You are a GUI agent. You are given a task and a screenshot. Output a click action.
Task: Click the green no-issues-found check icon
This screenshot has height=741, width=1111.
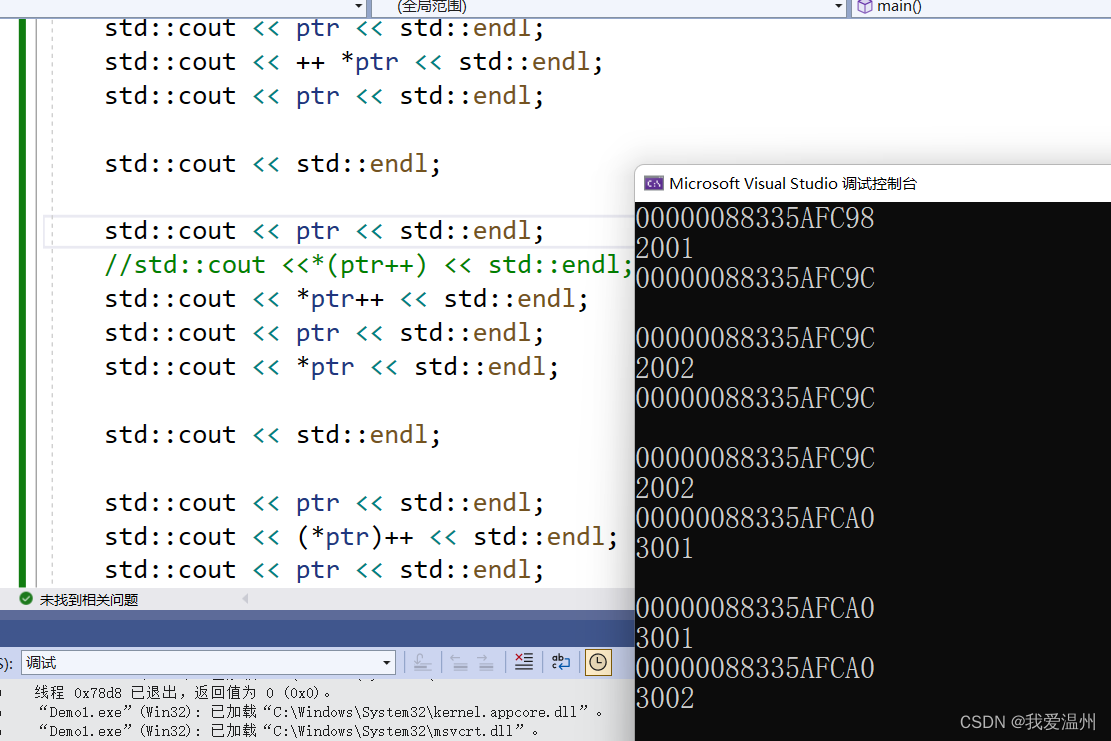point(26,599)
